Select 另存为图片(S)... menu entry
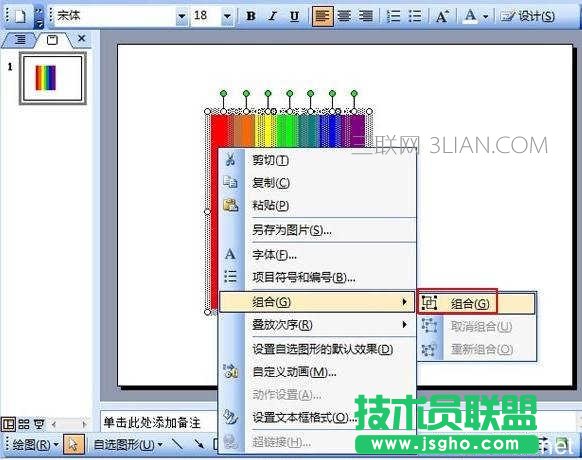This screenshot has width=582, height=460. 292,230
